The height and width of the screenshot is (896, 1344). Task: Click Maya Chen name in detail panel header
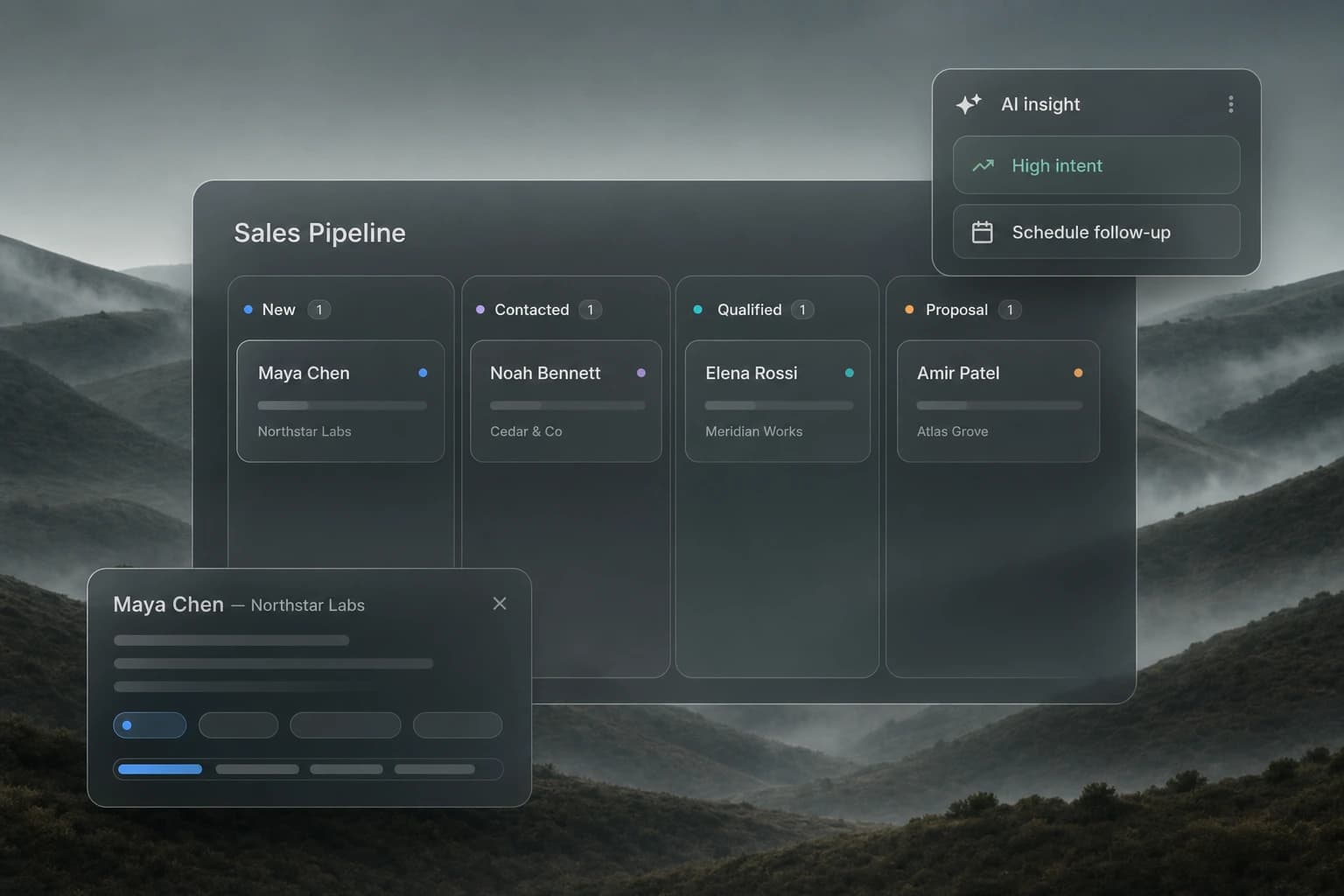point(169,605)
